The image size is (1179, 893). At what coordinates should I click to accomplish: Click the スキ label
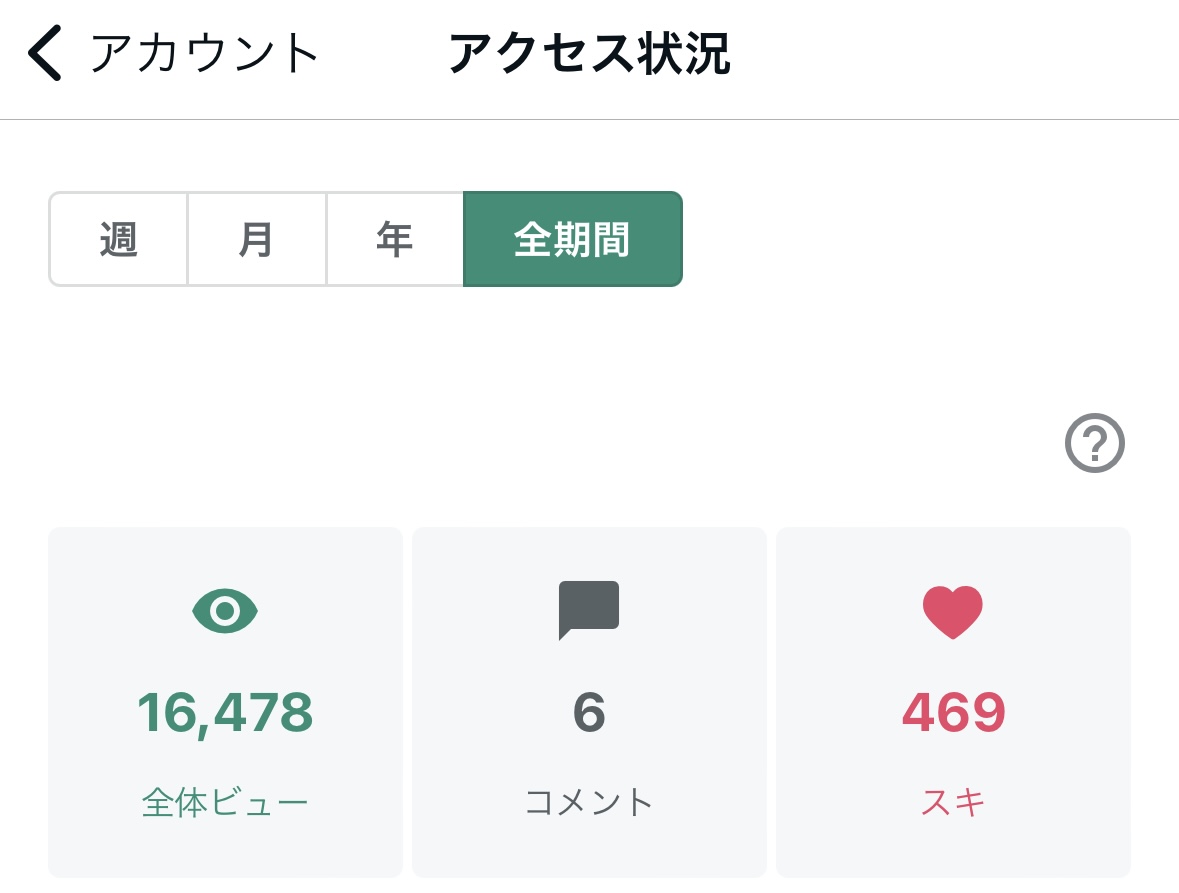953,802
